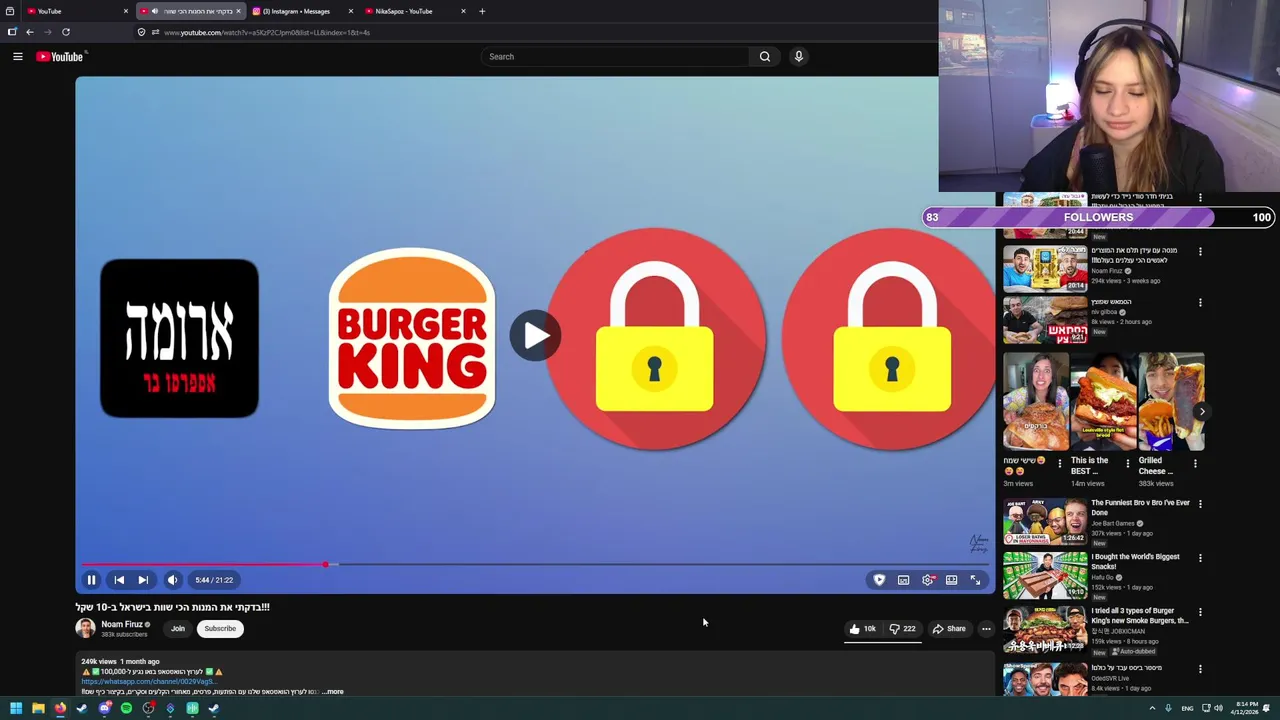1280x720 pixels.
Task: Open the niv gilboa channel link
Action: click(1104, 312)
